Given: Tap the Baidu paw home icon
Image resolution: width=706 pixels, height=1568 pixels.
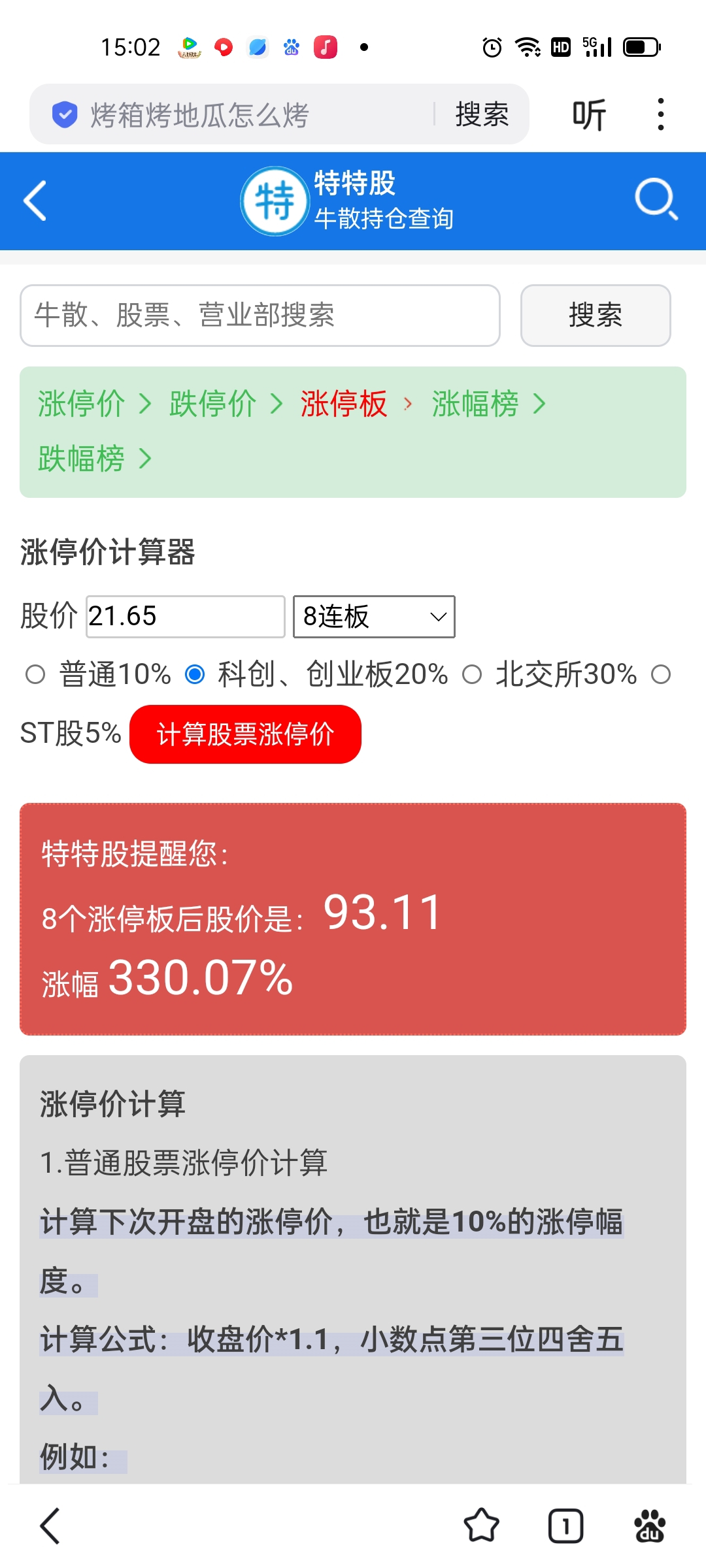Looking at the screenshot, I should (650, 1526).
